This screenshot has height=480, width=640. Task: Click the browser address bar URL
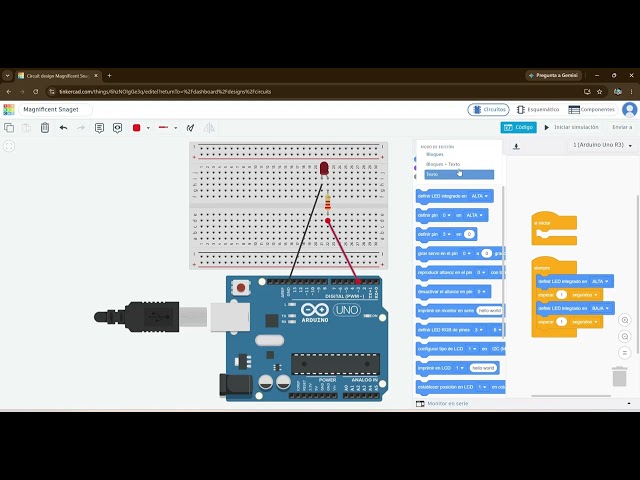click(165, 92)
